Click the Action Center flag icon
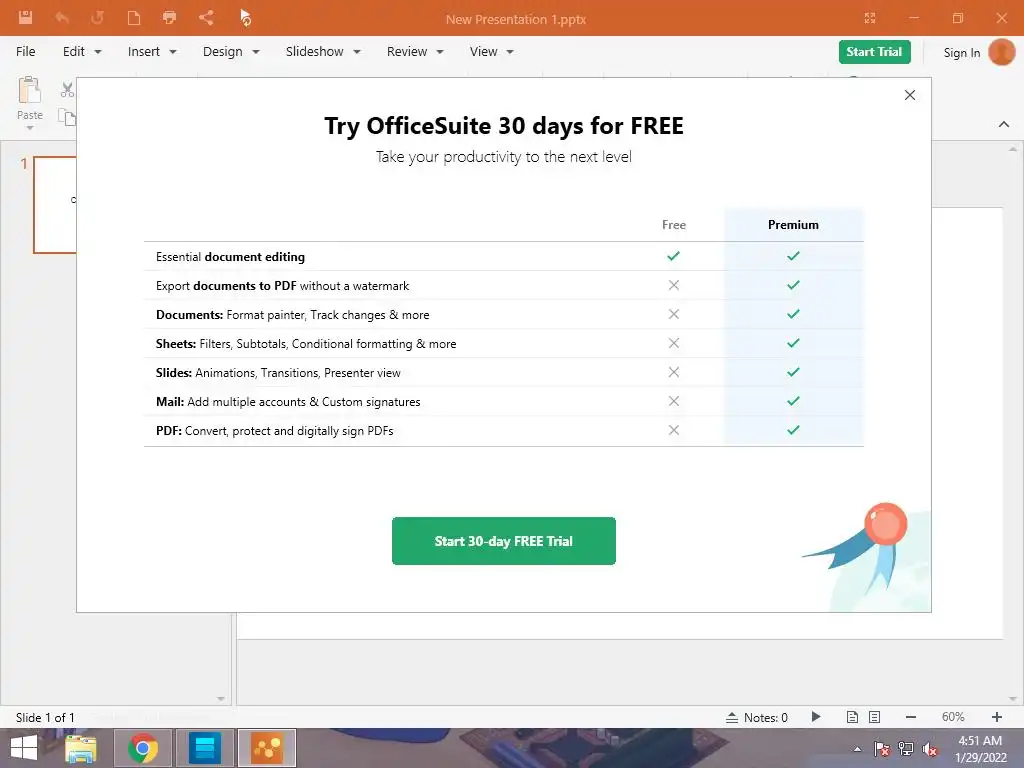This screenshot has height=768, width=1024. tap(882, 749)
